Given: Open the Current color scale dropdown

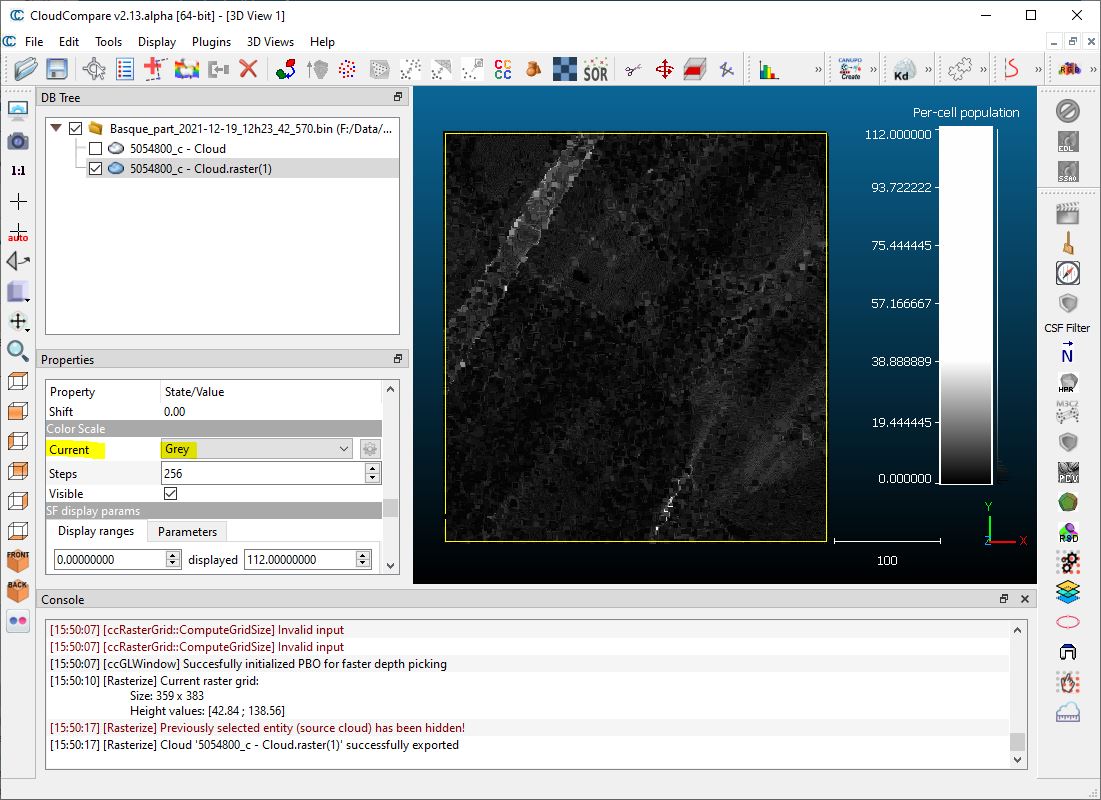Looking at the screenshot, I should (x=257, y=450).
